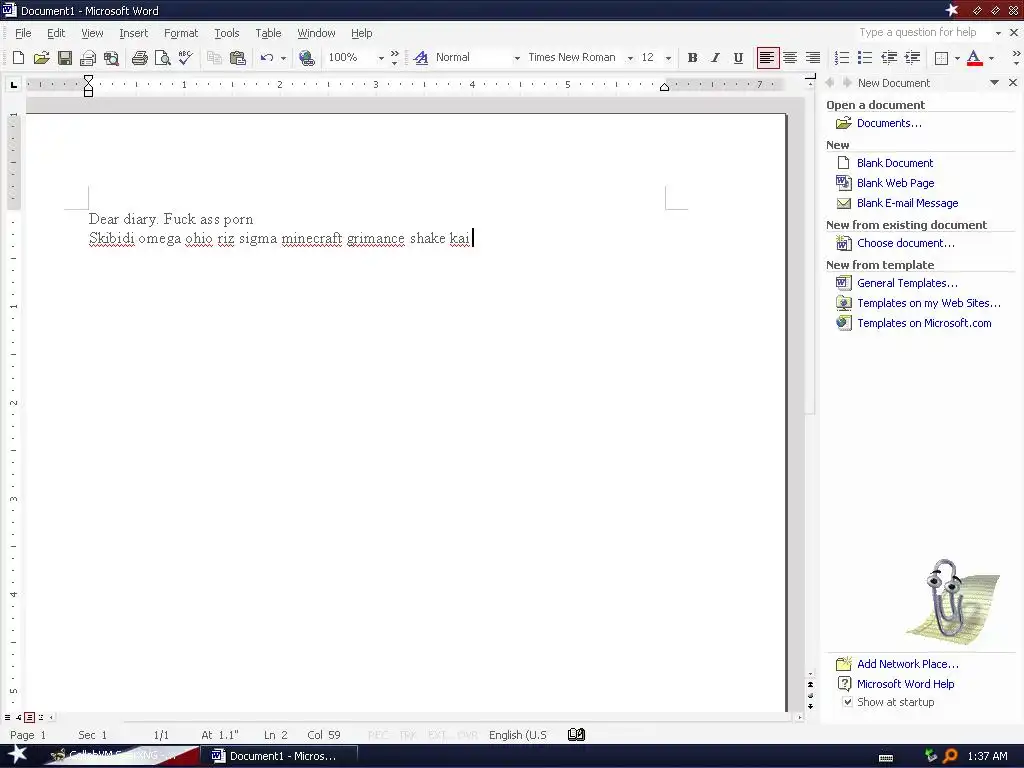1024x768 pixels.
Task: Click Add Network Place... link
Action: point(908,664)
